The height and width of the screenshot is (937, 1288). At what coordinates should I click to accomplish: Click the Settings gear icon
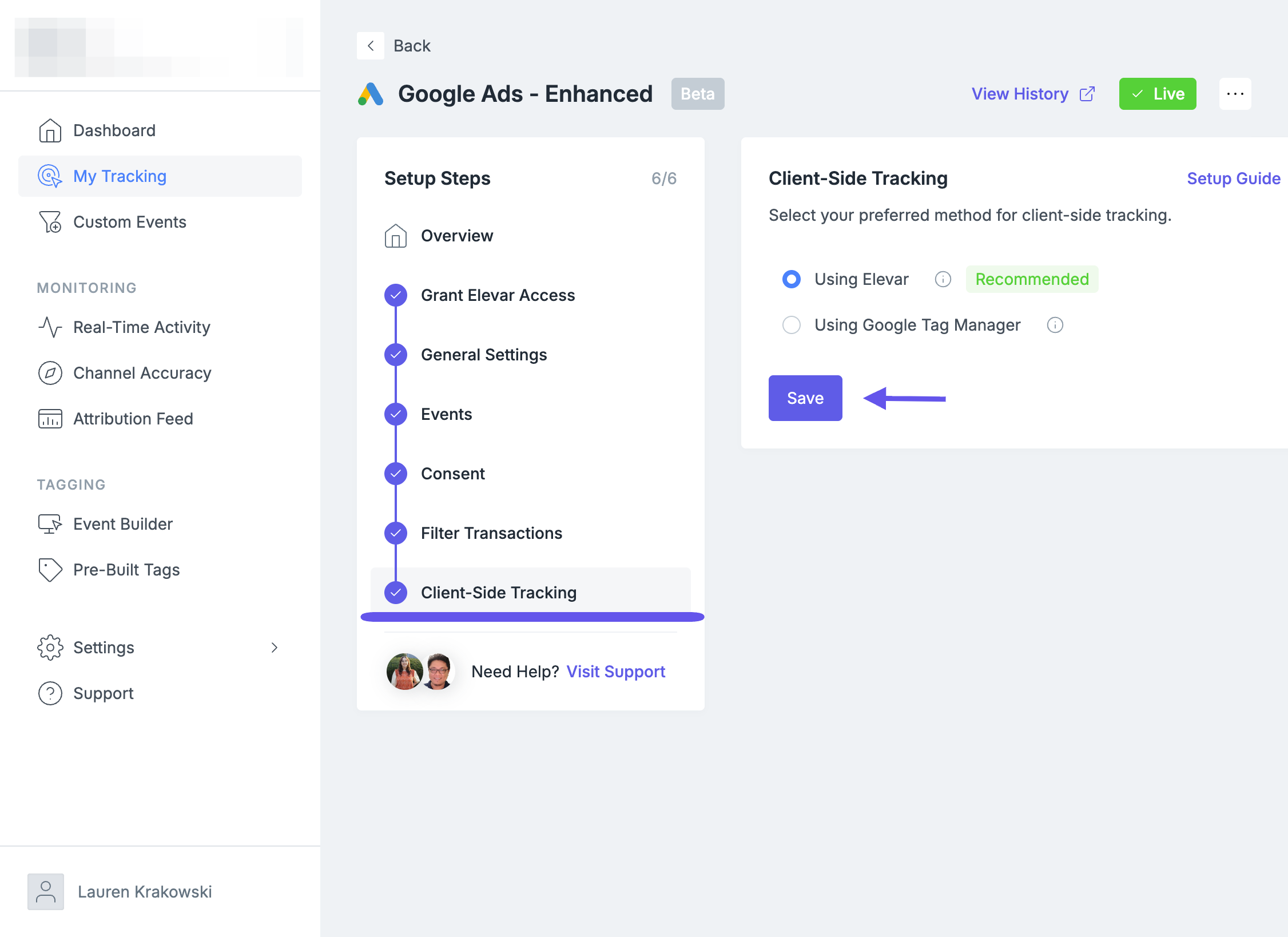click(x=50, y=648)
